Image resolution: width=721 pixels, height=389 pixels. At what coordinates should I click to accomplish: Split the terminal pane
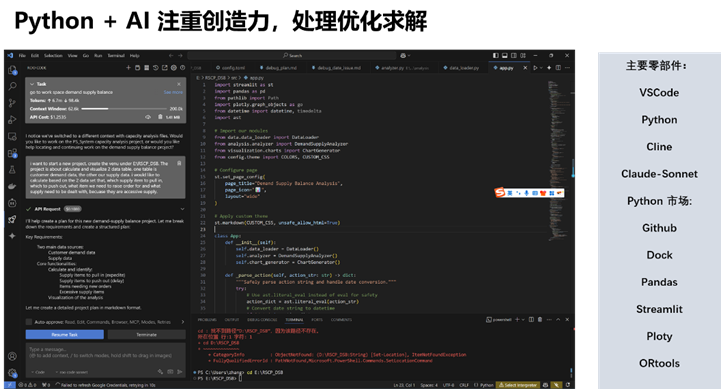pyautogui.click(x=531, y=319)
